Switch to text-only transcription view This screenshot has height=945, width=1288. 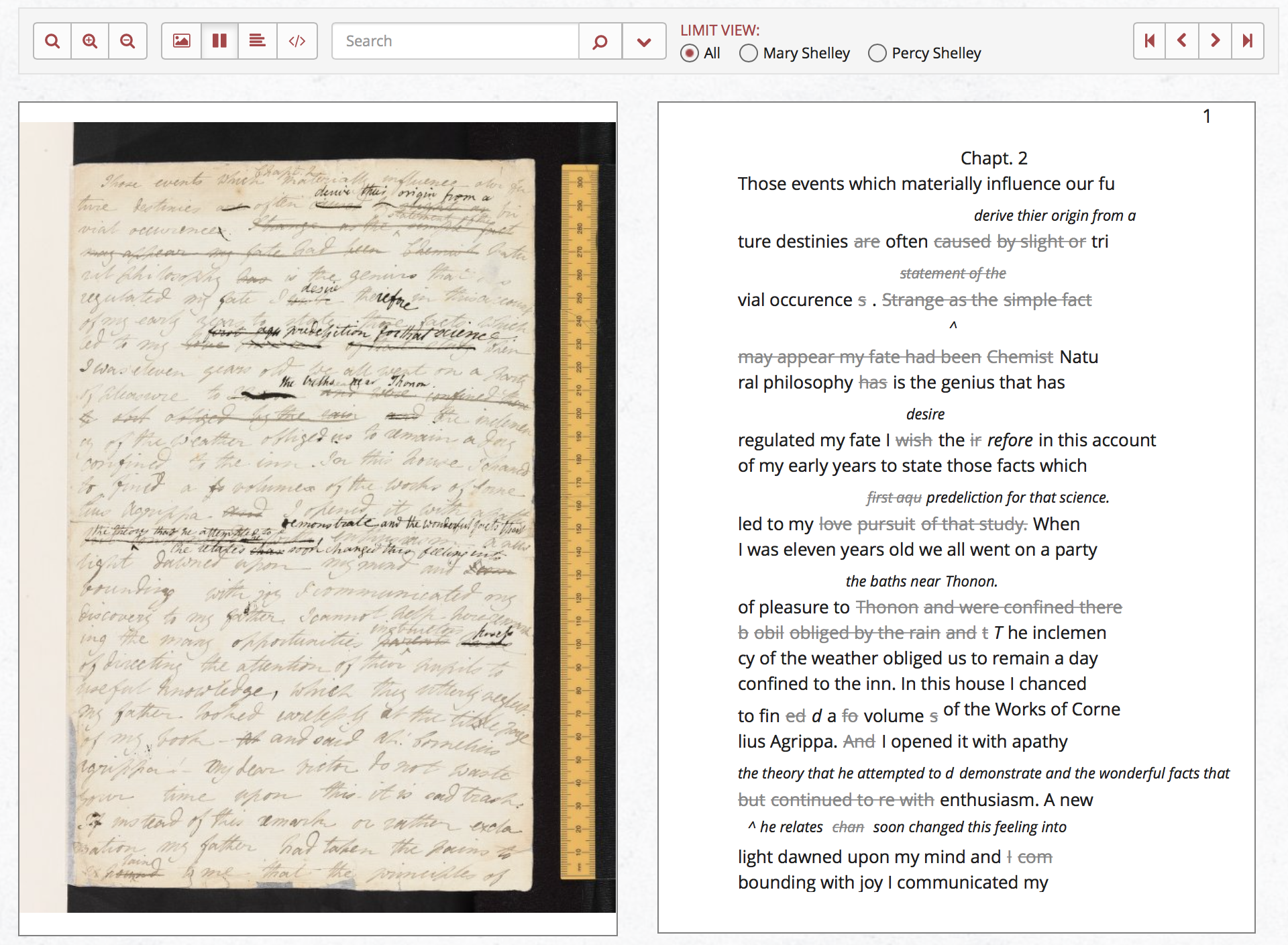258,40
